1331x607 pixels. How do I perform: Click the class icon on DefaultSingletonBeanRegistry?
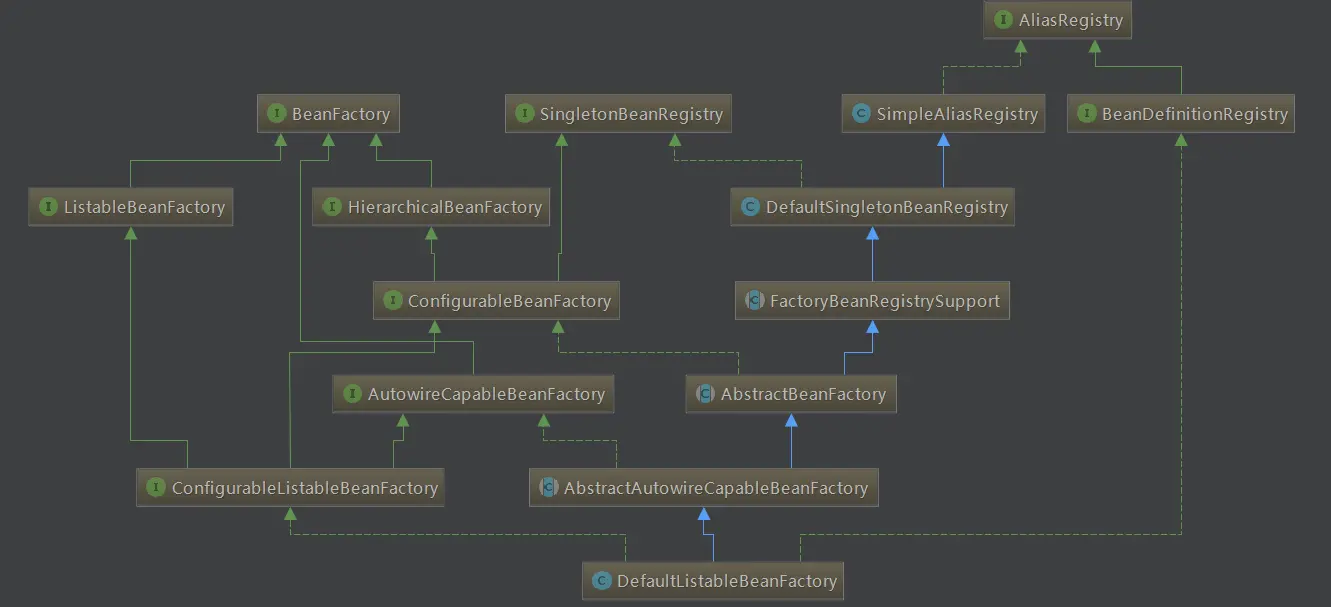point(749,208)
